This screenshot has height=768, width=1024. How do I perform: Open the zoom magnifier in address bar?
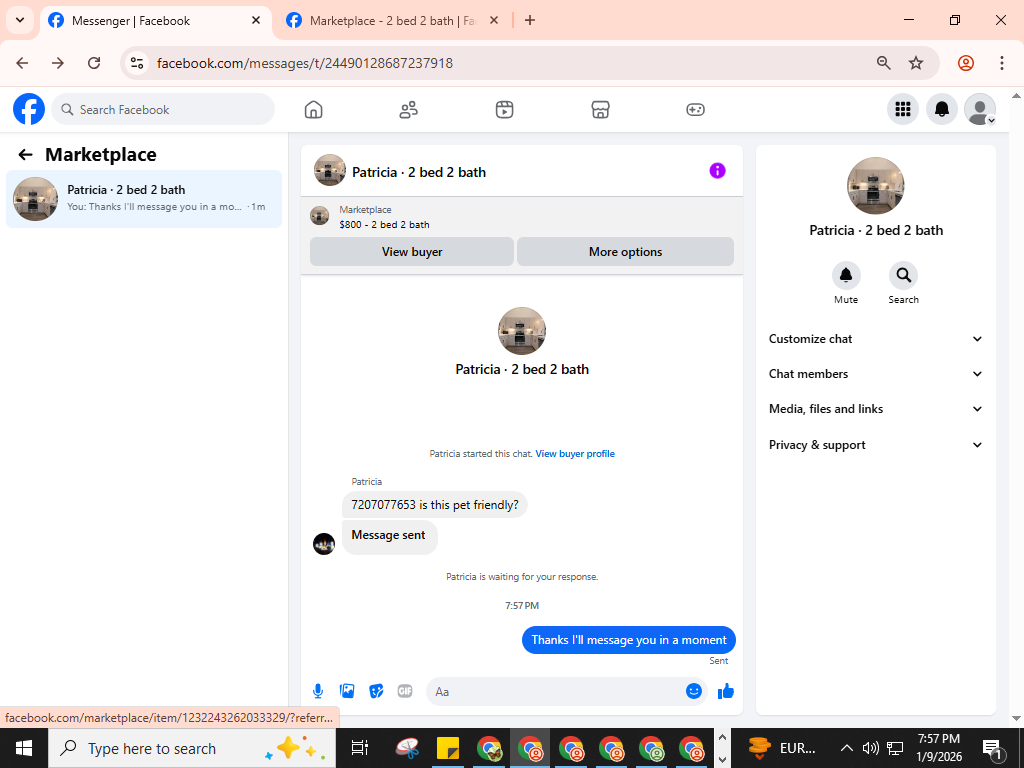pyautogui.click(x=883, y=63)
